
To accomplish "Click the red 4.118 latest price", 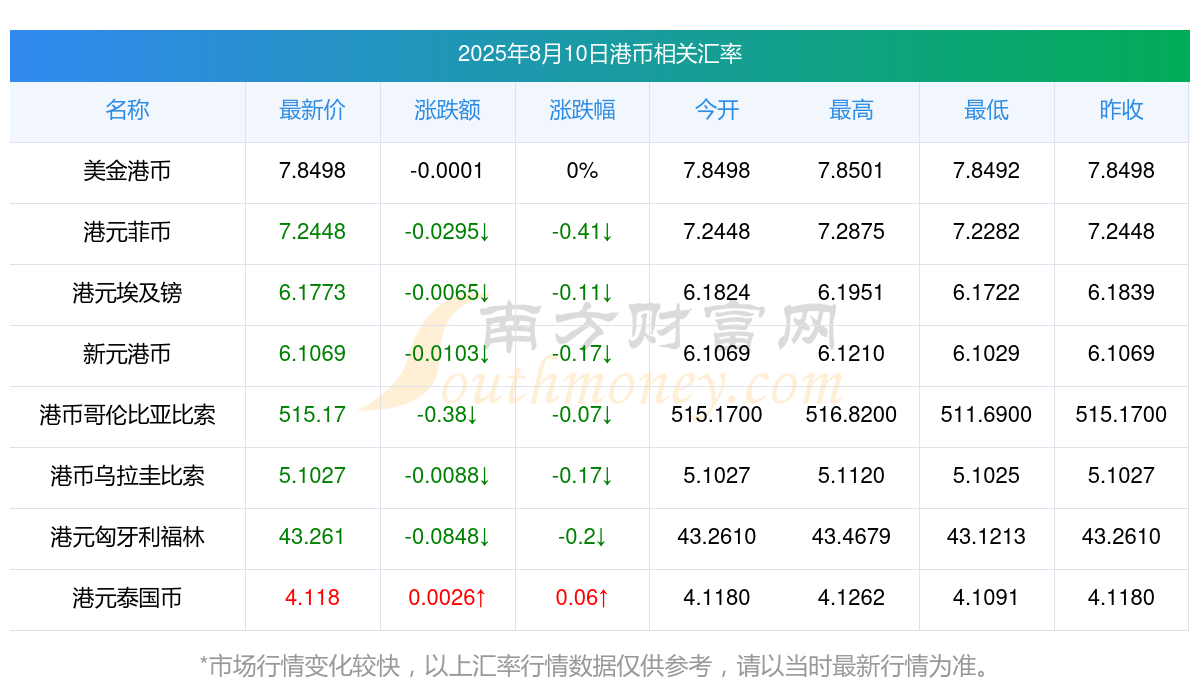I will pos(312,598).
